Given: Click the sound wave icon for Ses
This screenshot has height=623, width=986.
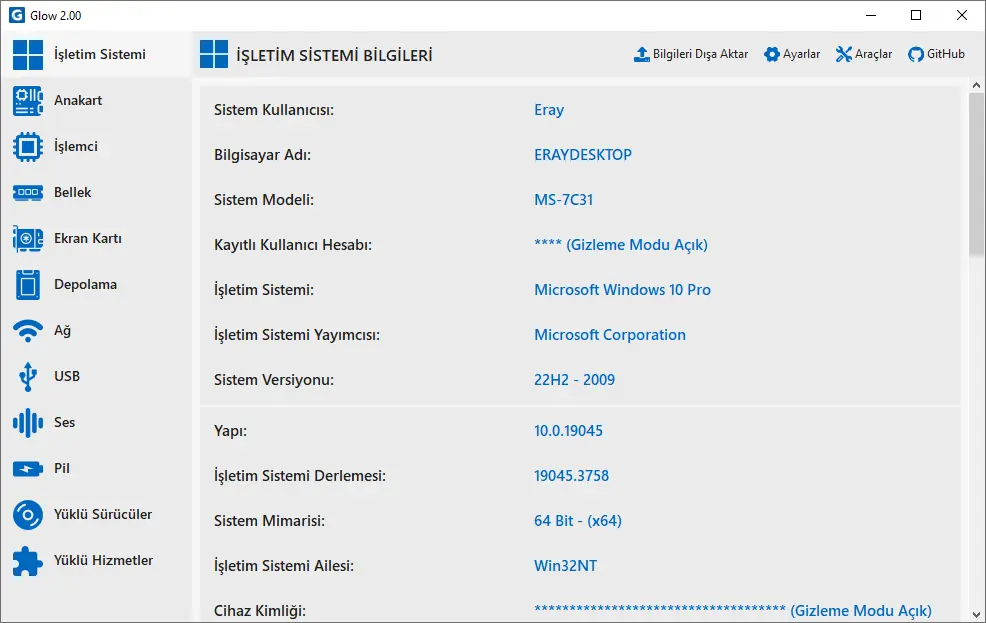Looking at the screenshot, I should pyautogui.click(x=28, y=422).
